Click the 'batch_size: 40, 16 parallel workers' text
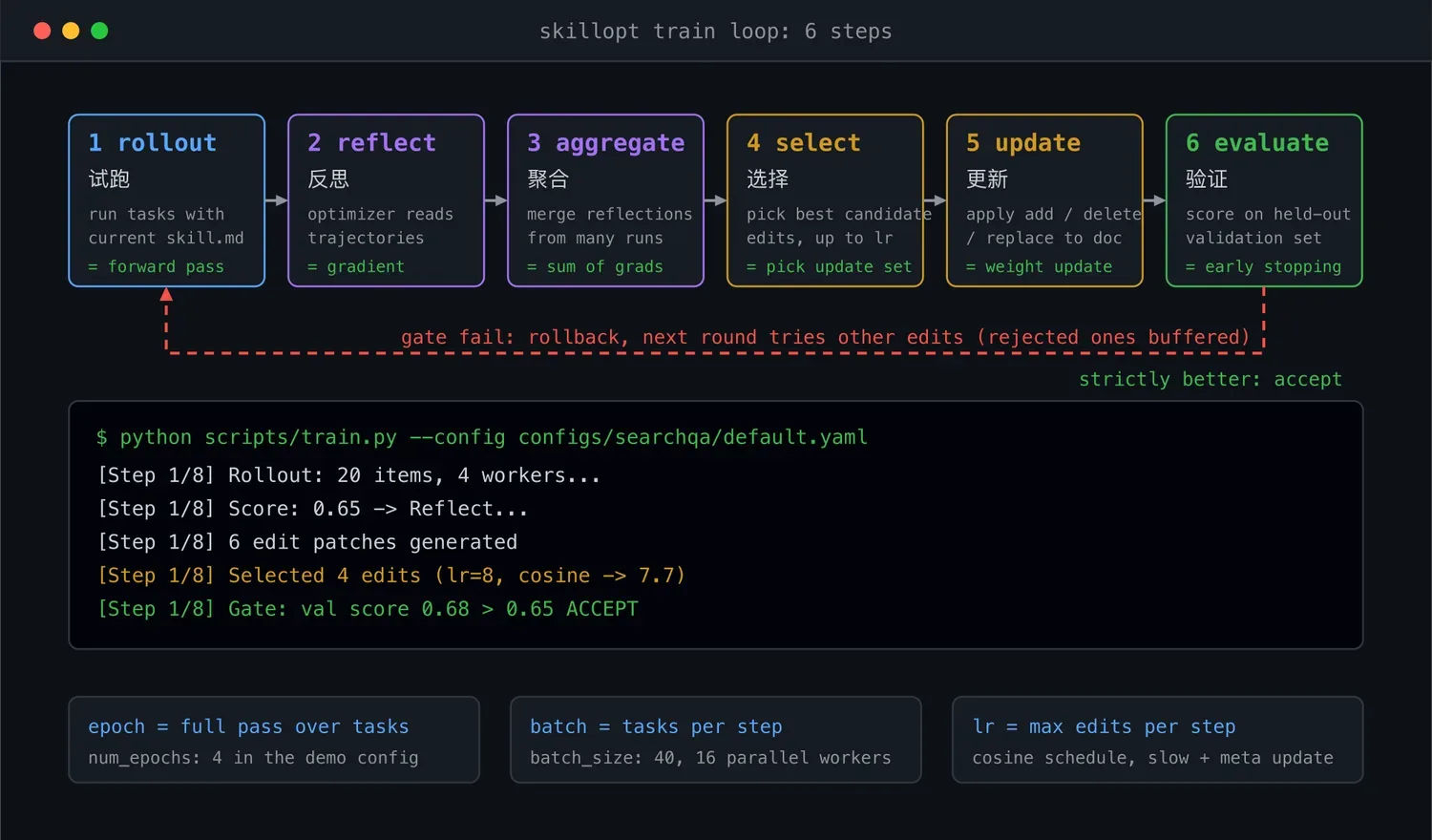The image size is (1432, 840). coord(710,758)
